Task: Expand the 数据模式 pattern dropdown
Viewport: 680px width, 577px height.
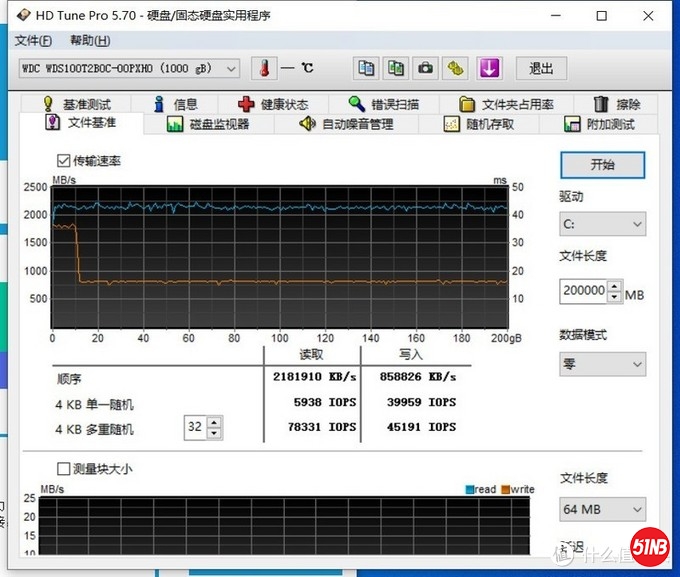Action: (602, 364)
